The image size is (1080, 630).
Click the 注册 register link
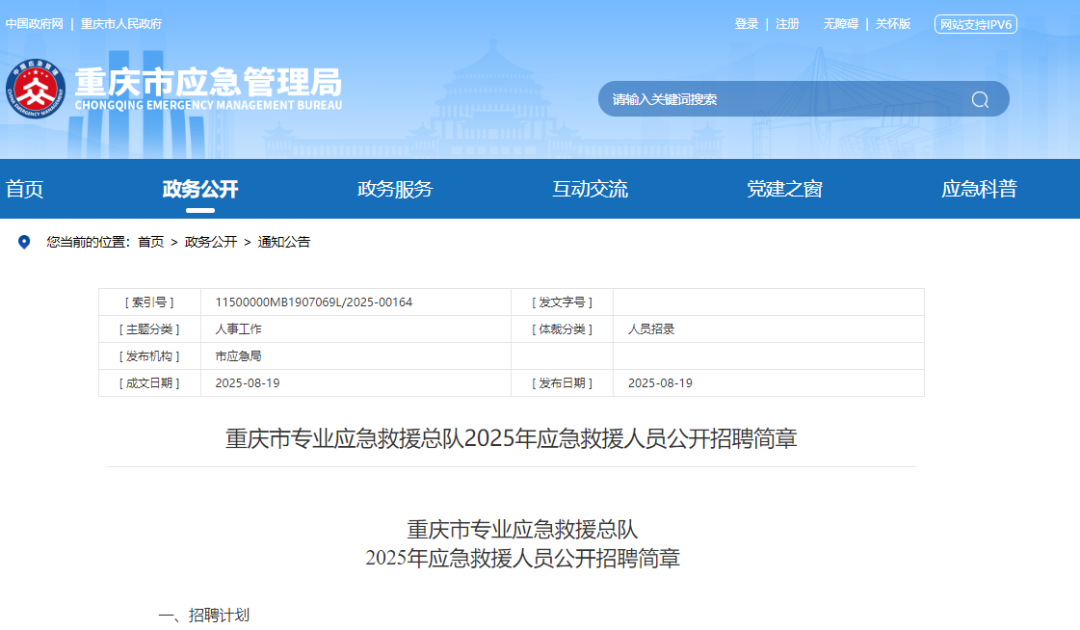click(x=787, y=24)
